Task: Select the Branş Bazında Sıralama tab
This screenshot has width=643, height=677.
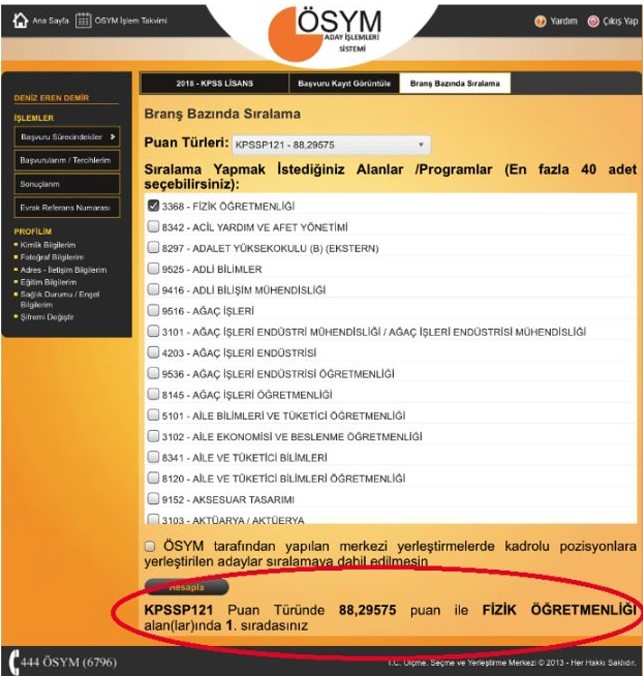Action: 454,83
